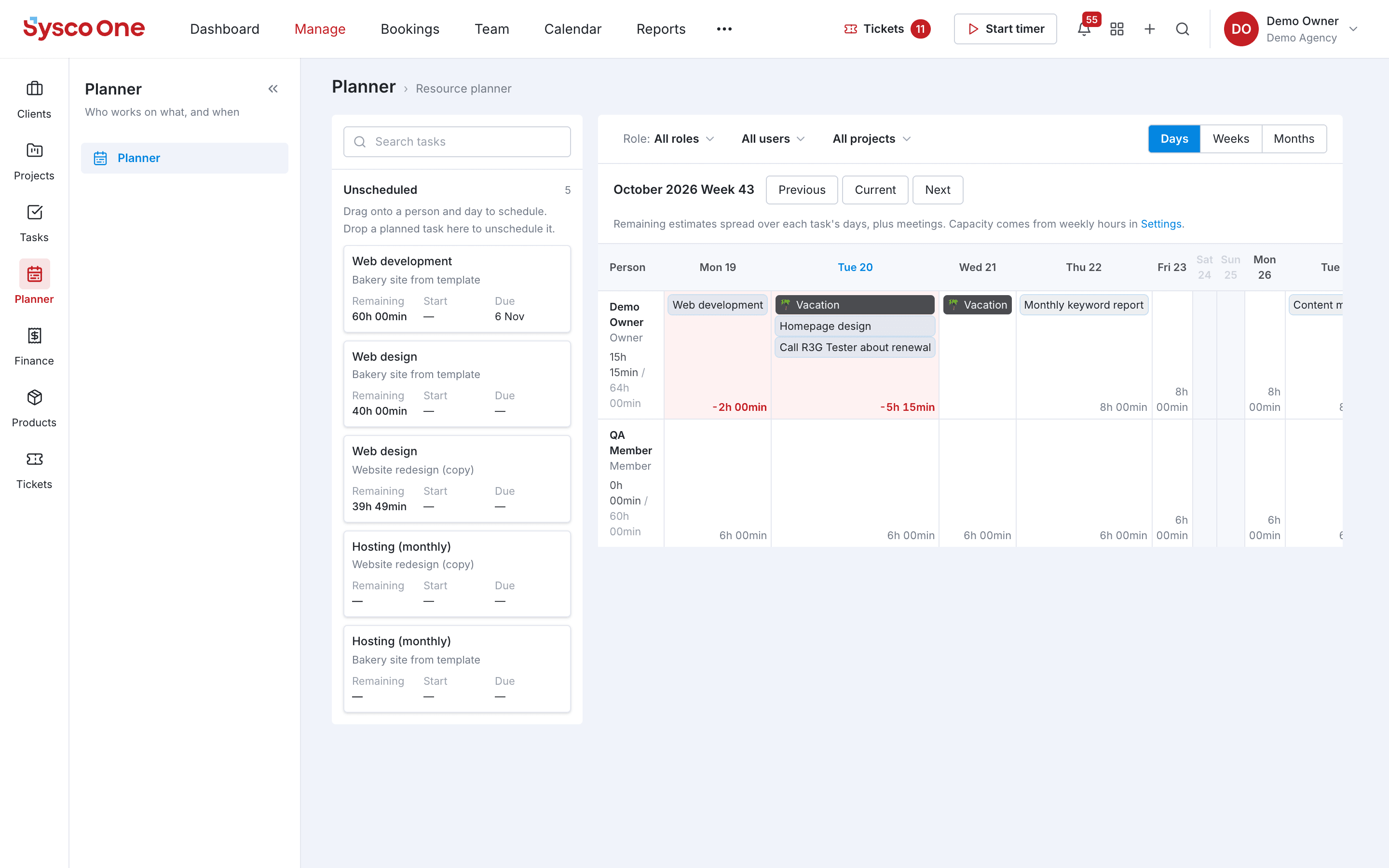Screen dimensions: 1389x868
Task: Click the QA Member person row
Action: (630, 483)
